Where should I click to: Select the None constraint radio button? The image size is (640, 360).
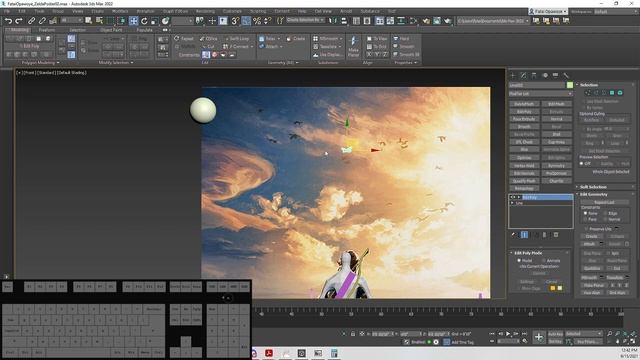pos(585,213)
